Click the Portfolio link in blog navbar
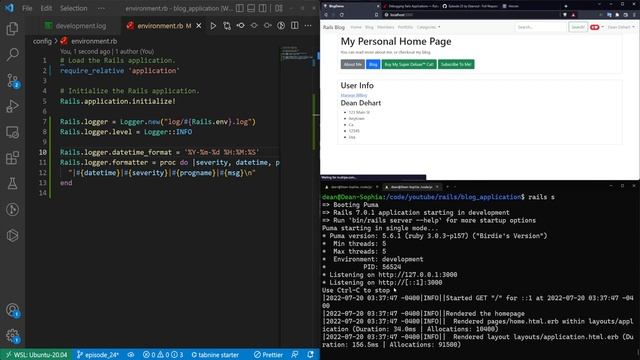 coord(405,27)
